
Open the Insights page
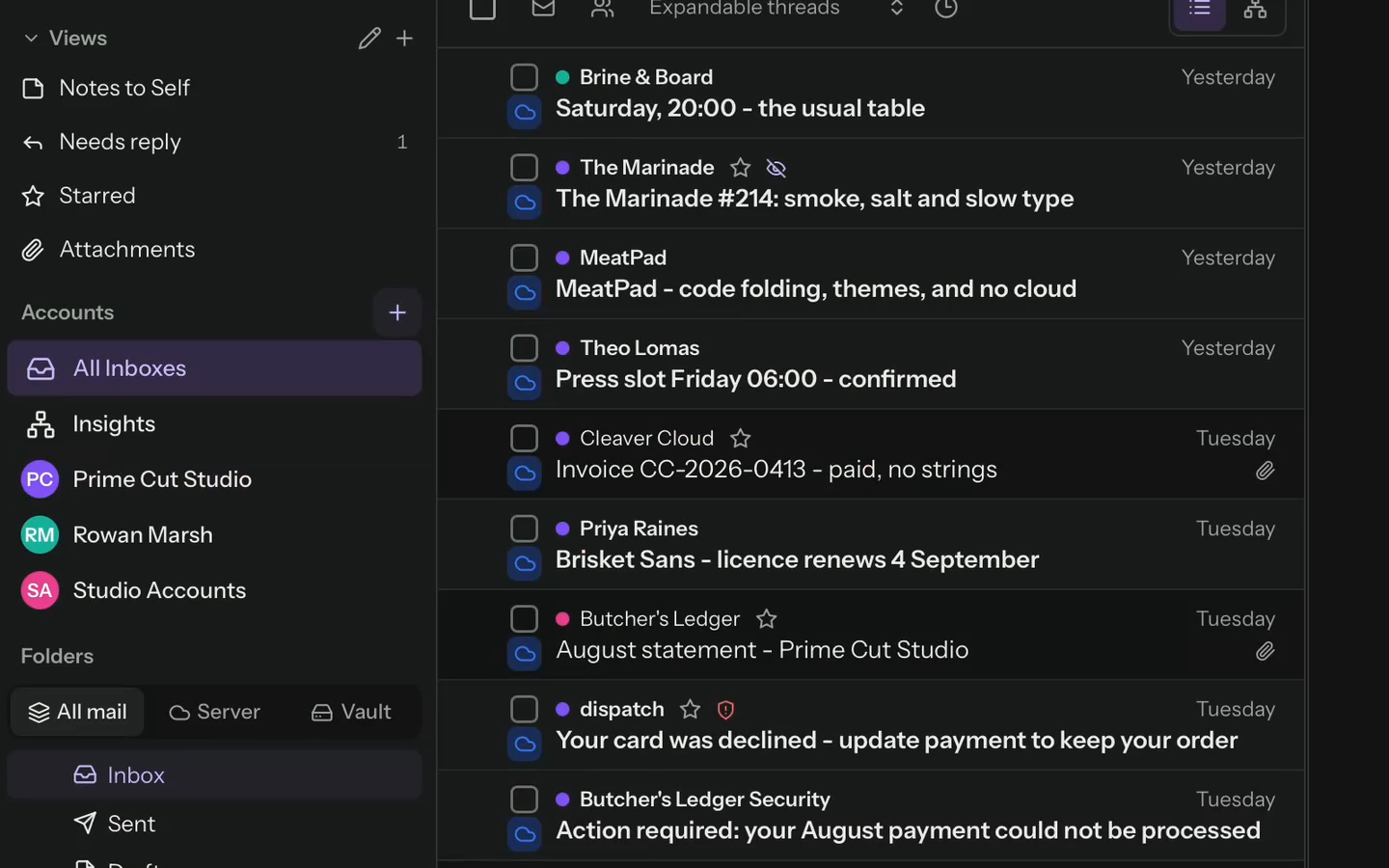[x=214, y=424]
